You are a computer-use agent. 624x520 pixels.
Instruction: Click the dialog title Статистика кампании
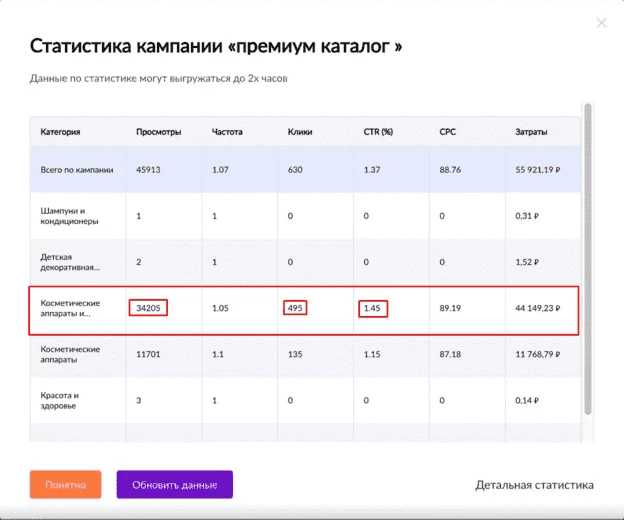point(216,46)
